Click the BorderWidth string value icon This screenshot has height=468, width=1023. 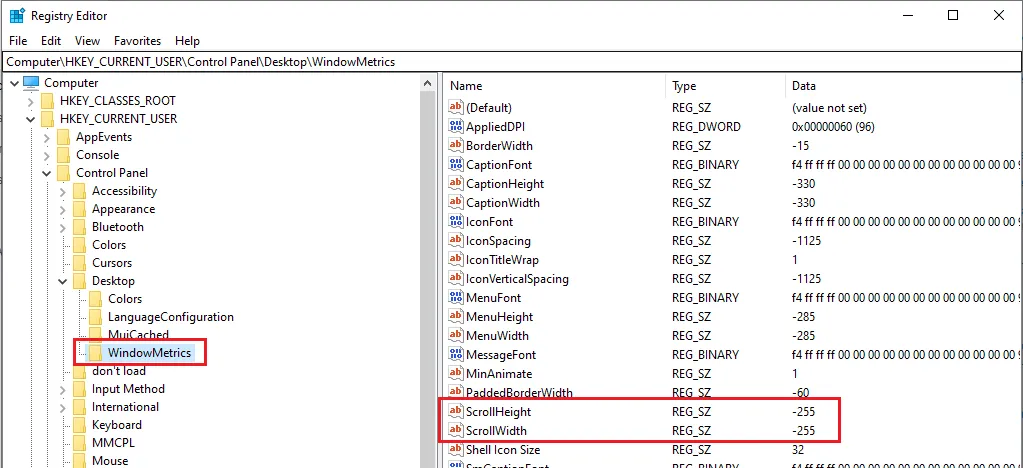(x=455, y=146)
